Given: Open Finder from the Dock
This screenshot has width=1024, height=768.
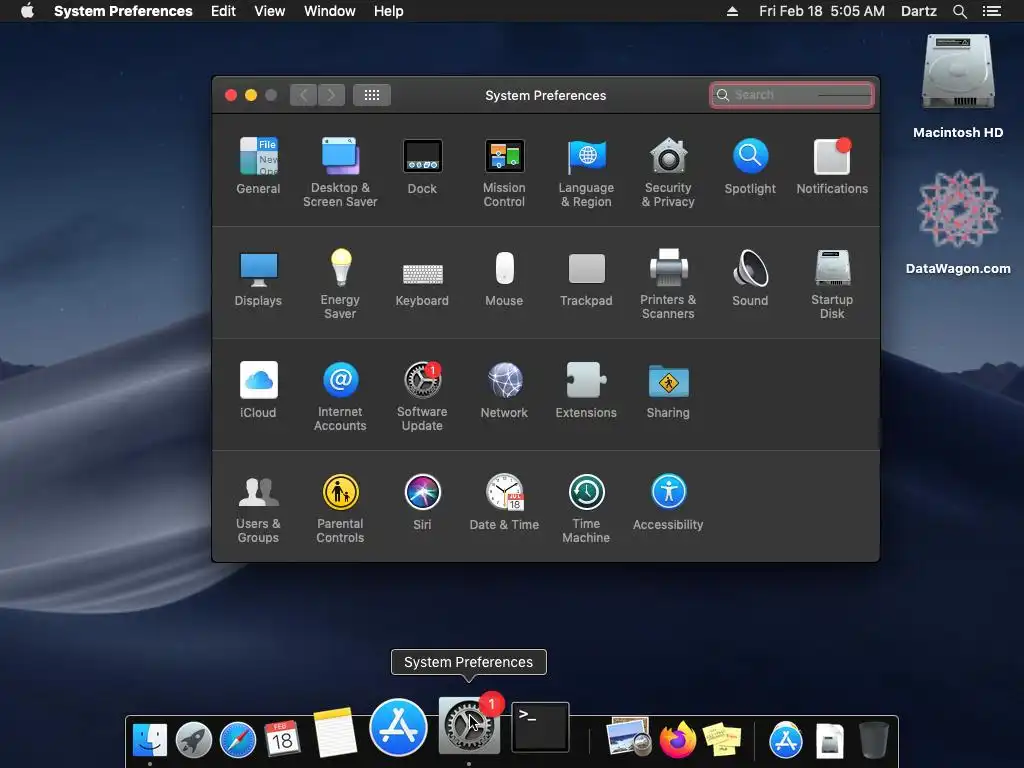Looking at the screenshot, I should click(x=150, y=741).
